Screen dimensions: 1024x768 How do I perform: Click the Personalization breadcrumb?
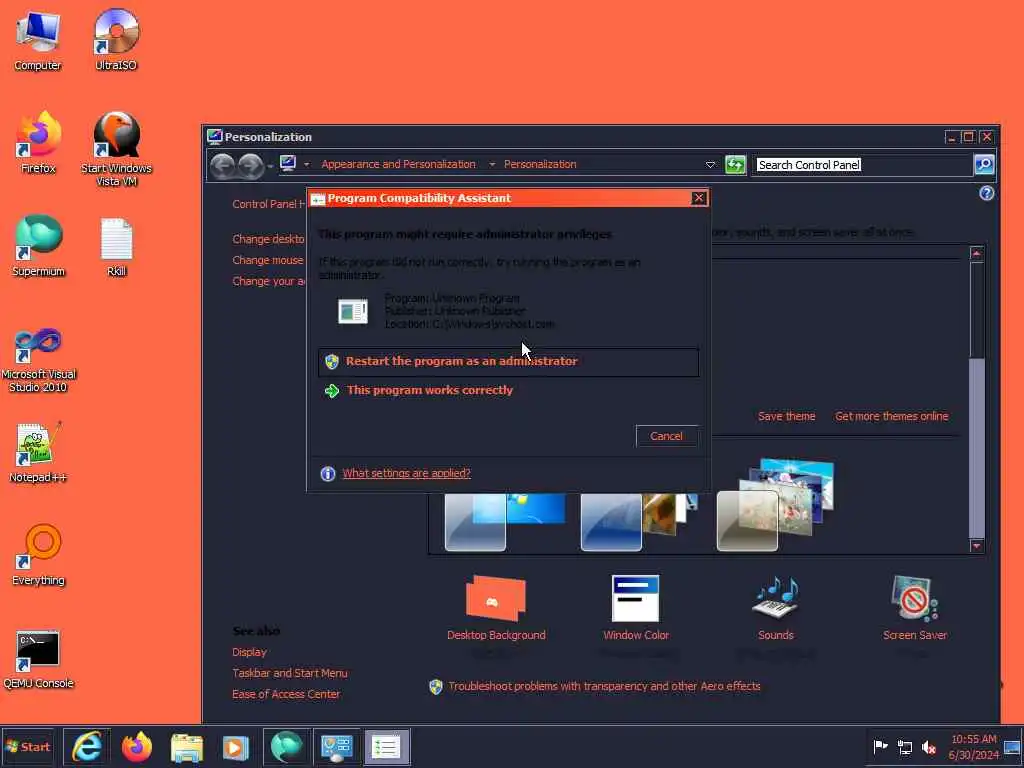[540, 165]
